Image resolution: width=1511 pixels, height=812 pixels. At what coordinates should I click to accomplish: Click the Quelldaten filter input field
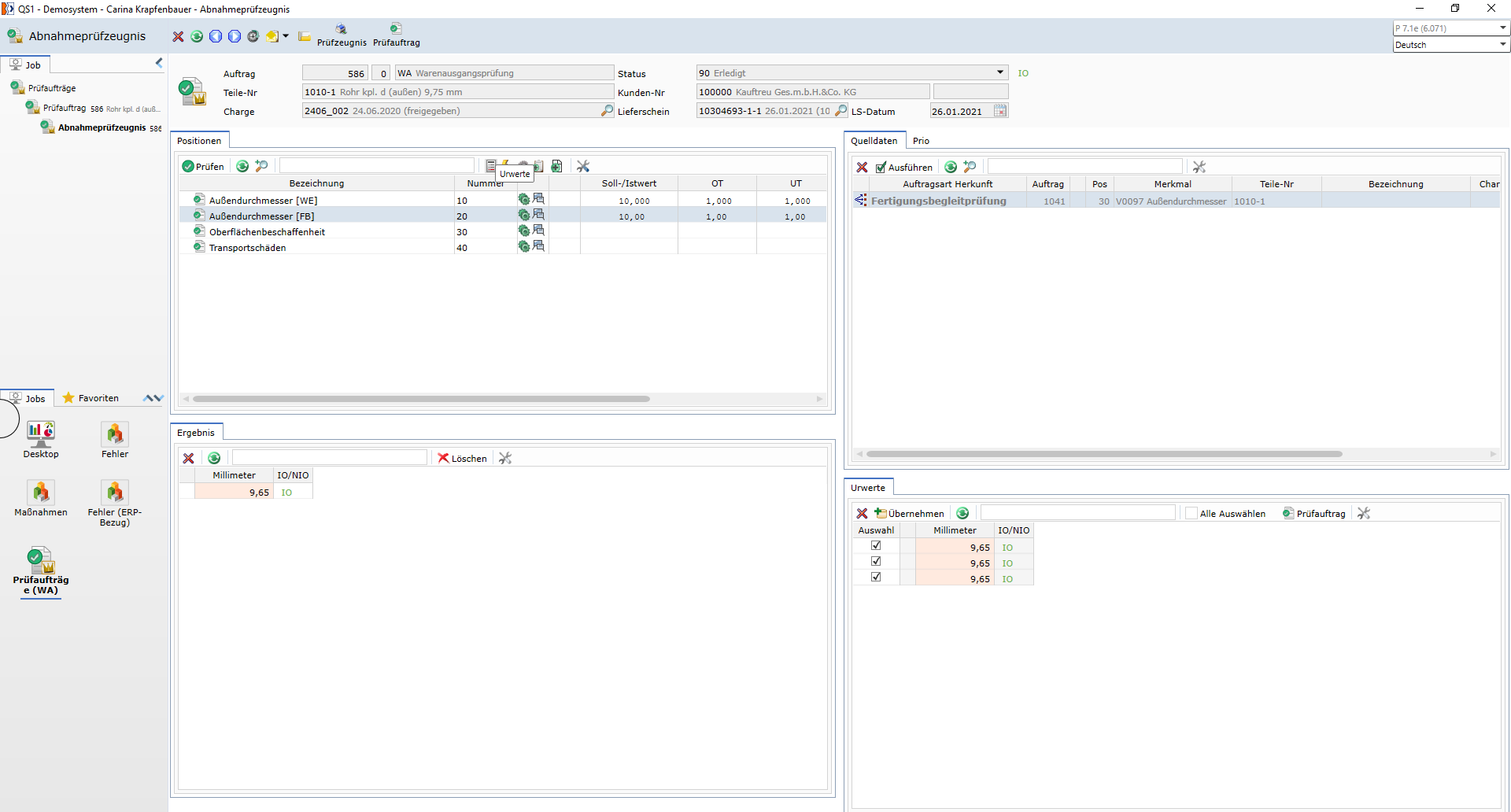(1084, 167)
